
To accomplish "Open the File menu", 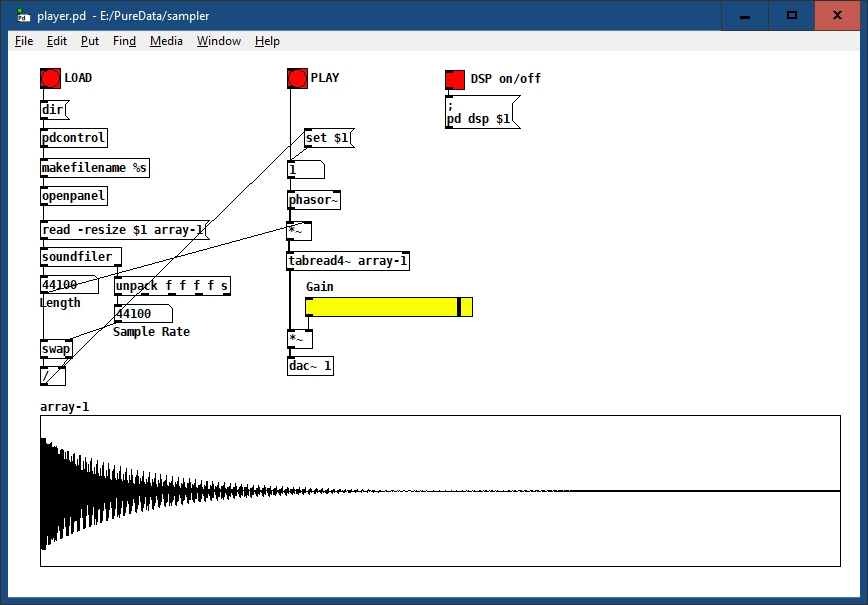I will click(x=24, y=41).
